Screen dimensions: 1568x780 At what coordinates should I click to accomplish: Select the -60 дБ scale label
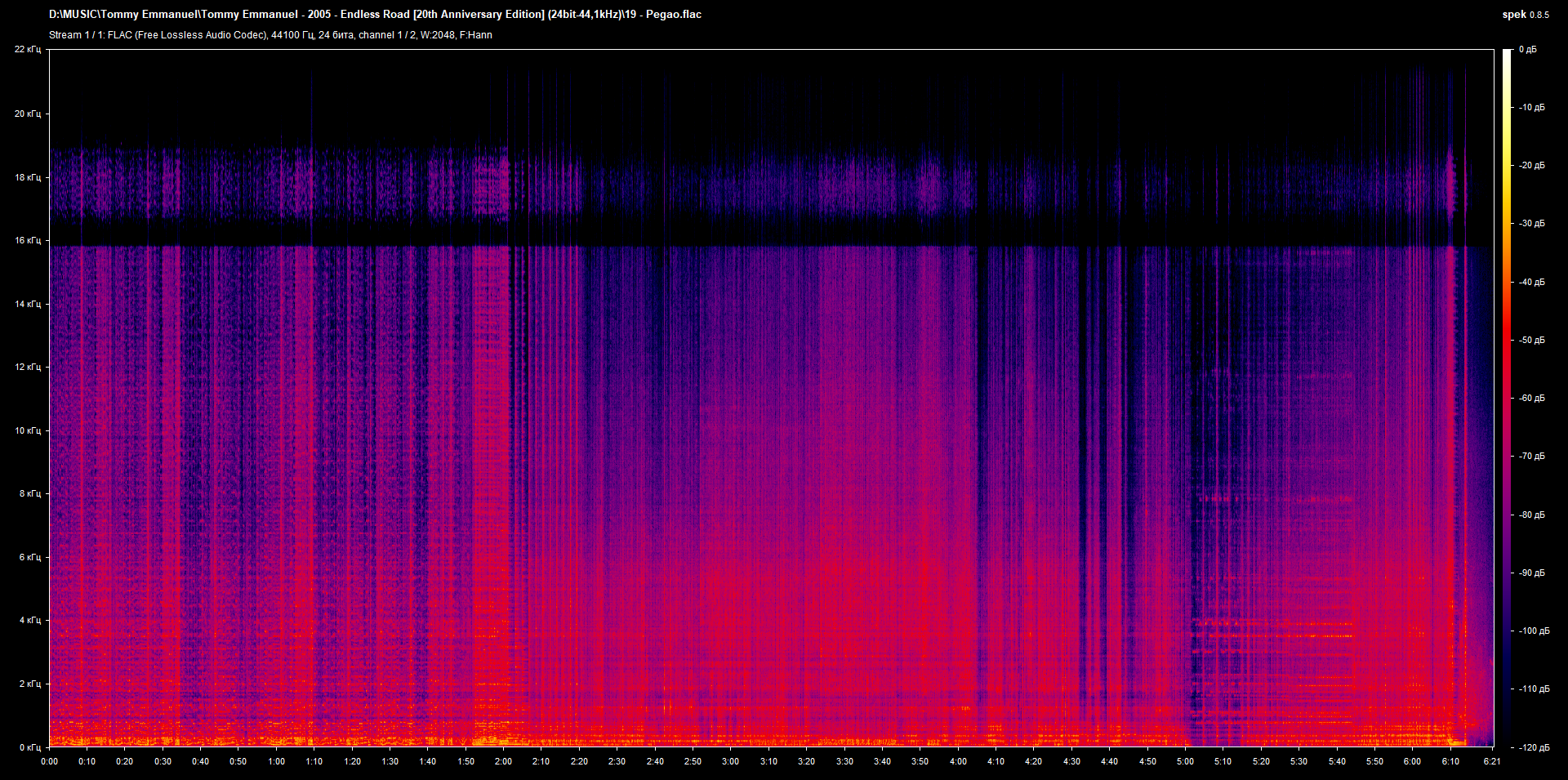[x=1531, y=399]
